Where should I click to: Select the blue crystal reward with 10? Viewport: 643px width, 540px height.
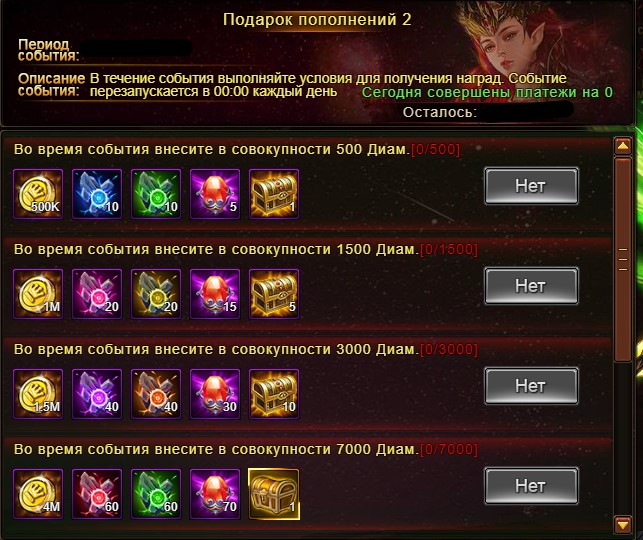coord(97,194)
